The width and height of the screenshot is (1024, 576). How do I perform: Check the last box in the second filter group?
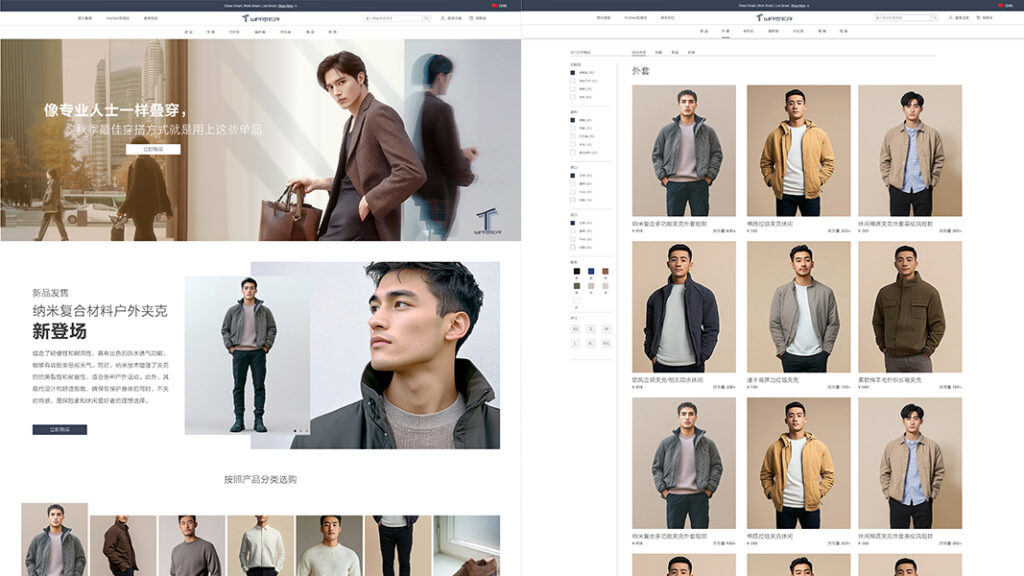tap(573, 152)
